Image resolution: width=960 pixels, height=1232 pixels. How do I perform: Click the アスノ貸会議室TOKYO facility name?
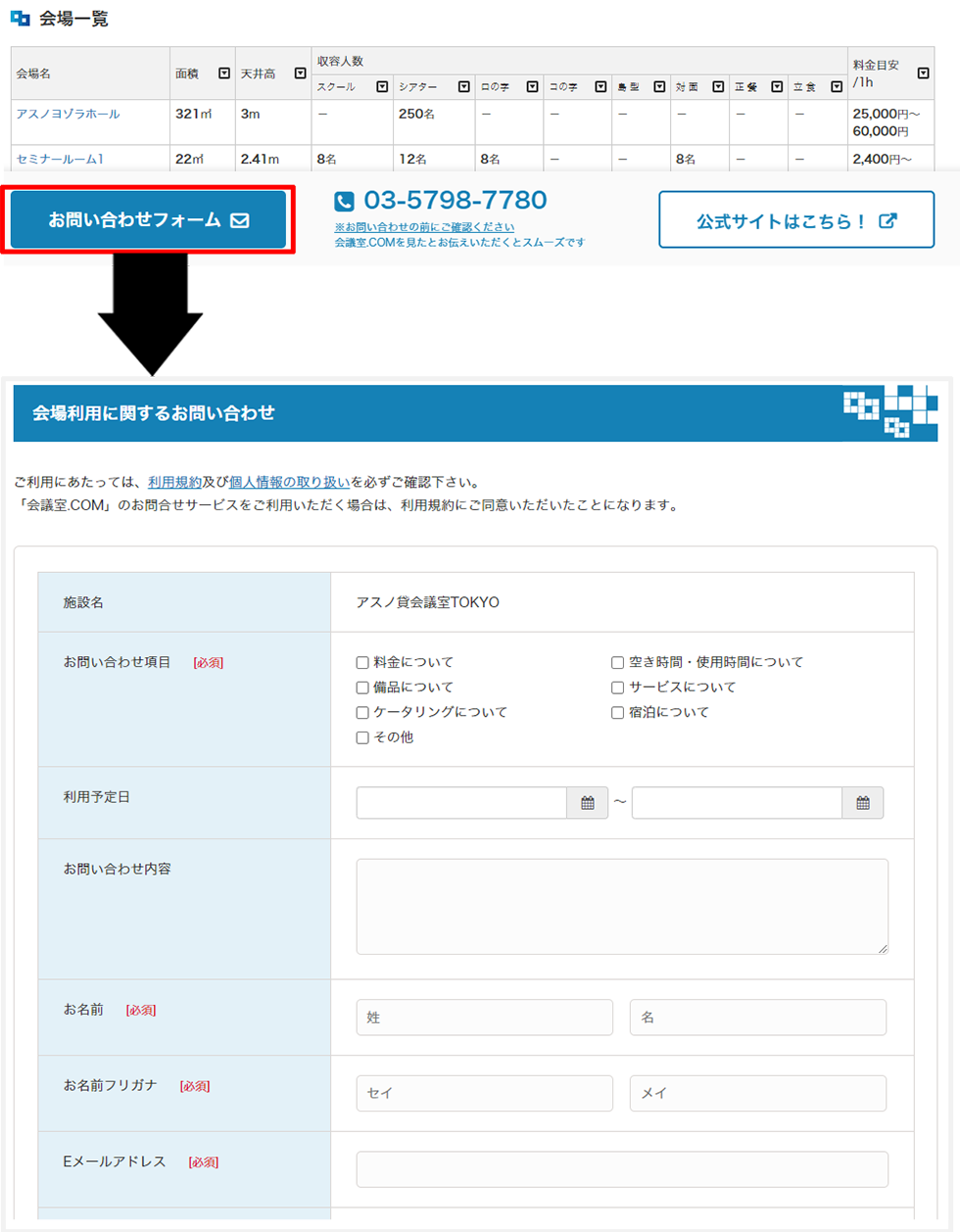(428, 602)
